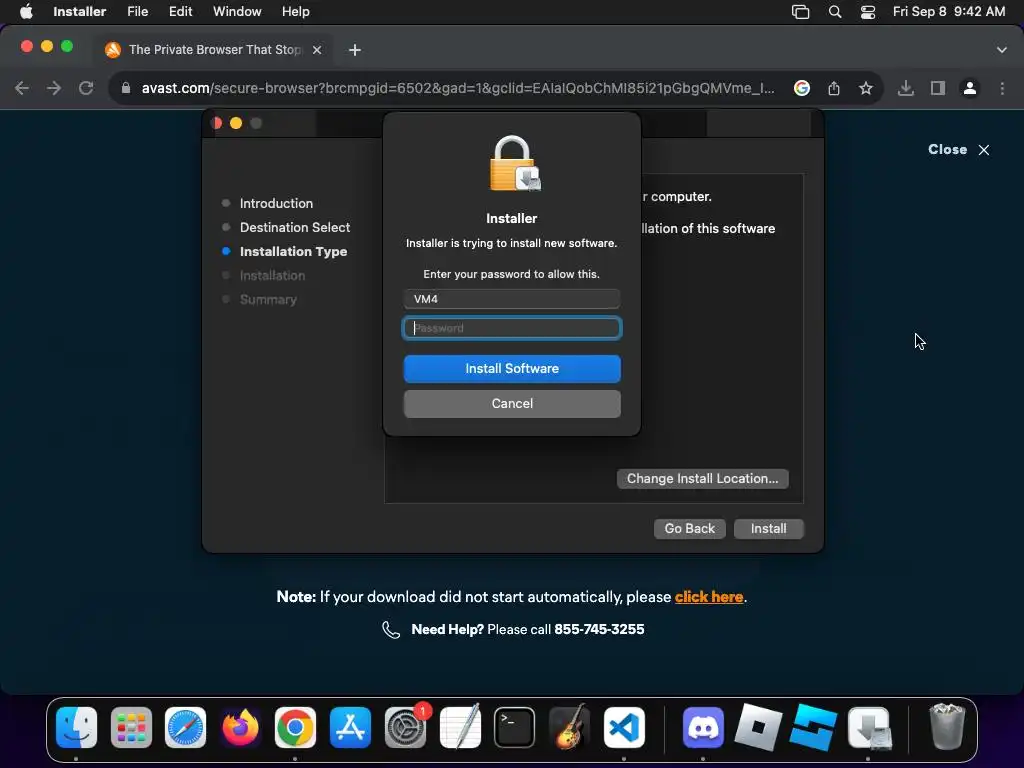Open the App Store dock icon
The width and height of the screenshot is (1024, 768).
(350, 727)
